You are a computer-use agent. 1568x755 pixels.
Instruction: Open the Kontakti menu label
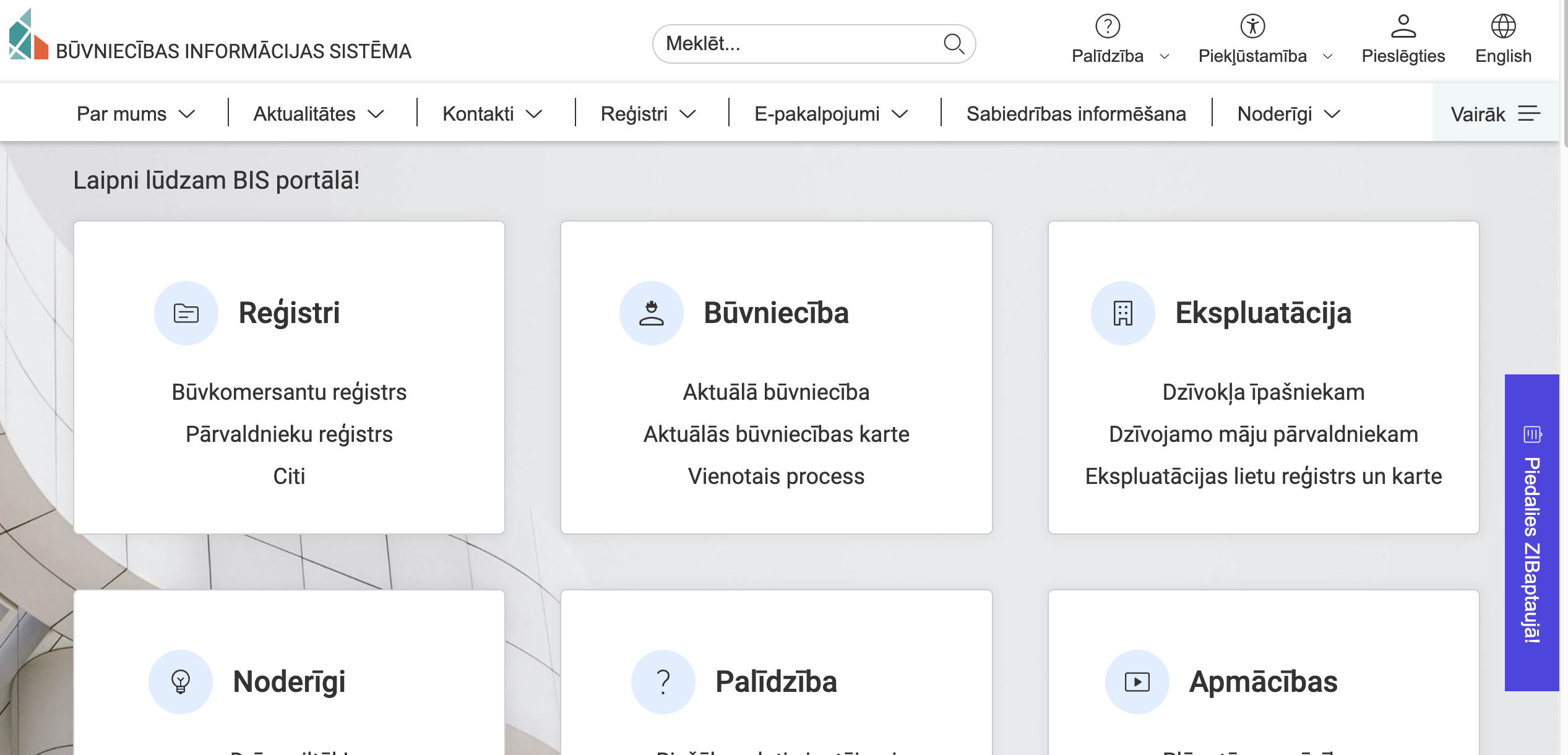(478, 114)
